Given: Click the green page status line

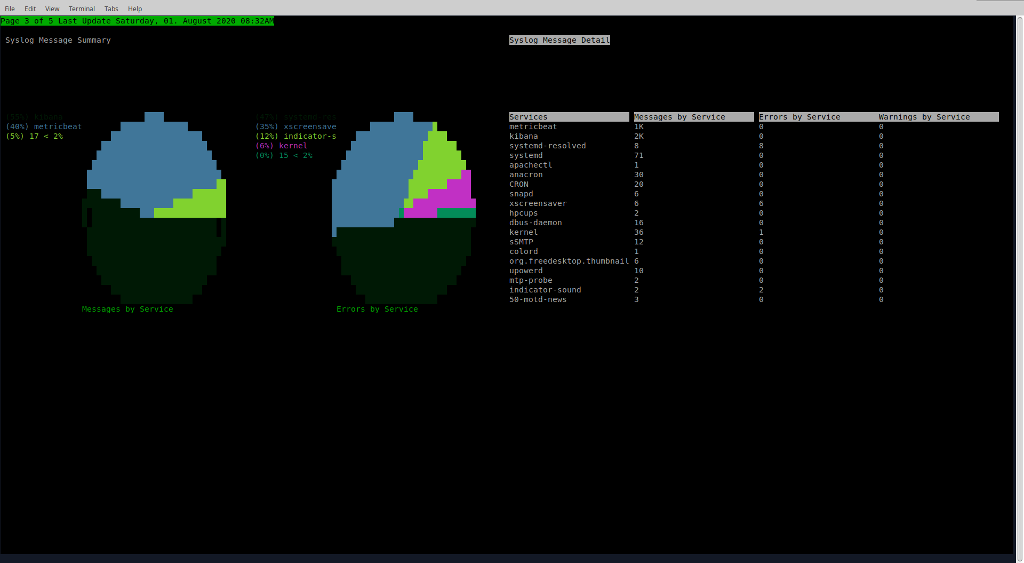Looking at the screenshot, I should point(137,21).
